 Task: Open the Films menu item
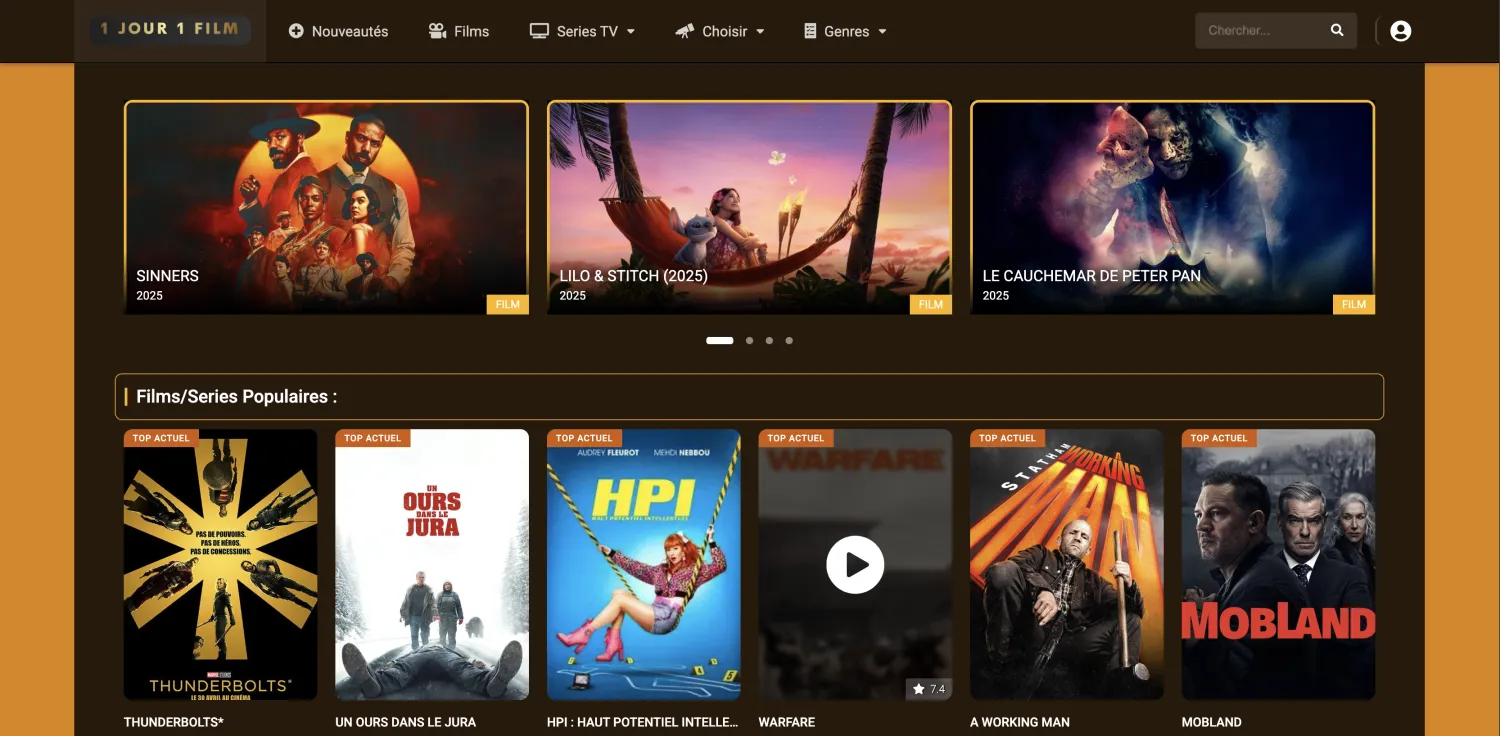[x=471, y=31]
